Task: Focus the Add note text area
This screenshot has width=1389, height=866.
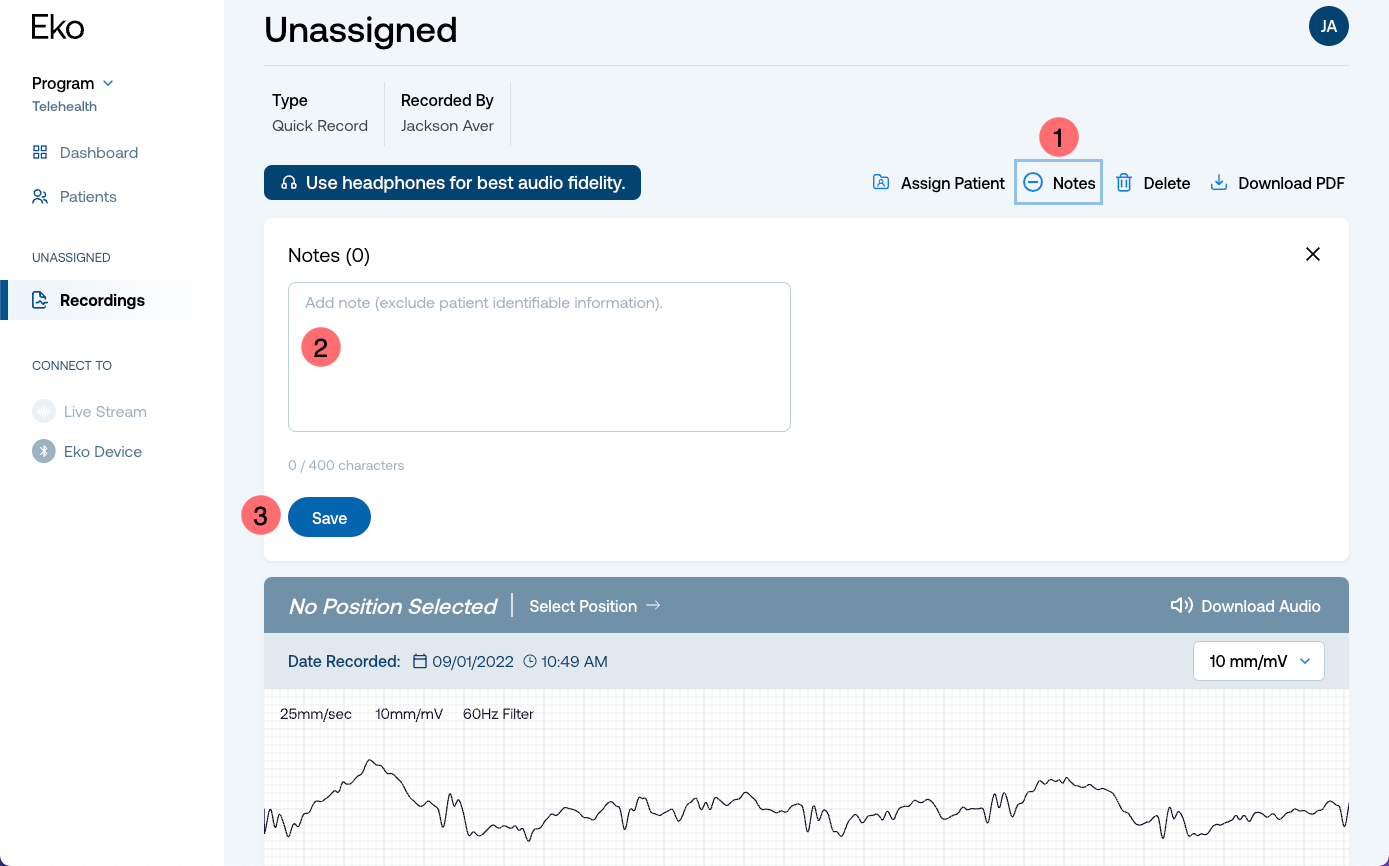Action: click(539, 357)
